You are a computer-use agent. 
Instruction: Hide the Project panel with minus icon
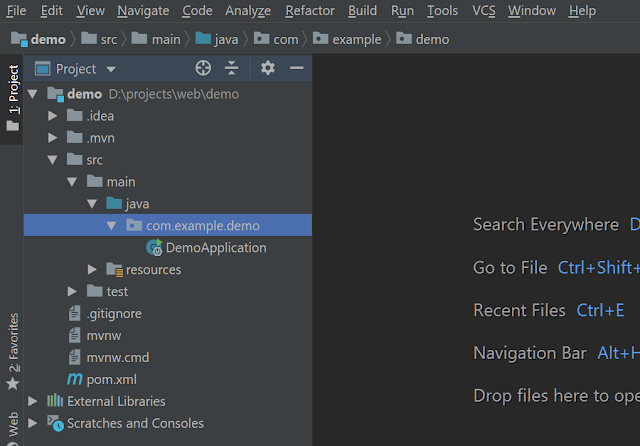point(297,68)
